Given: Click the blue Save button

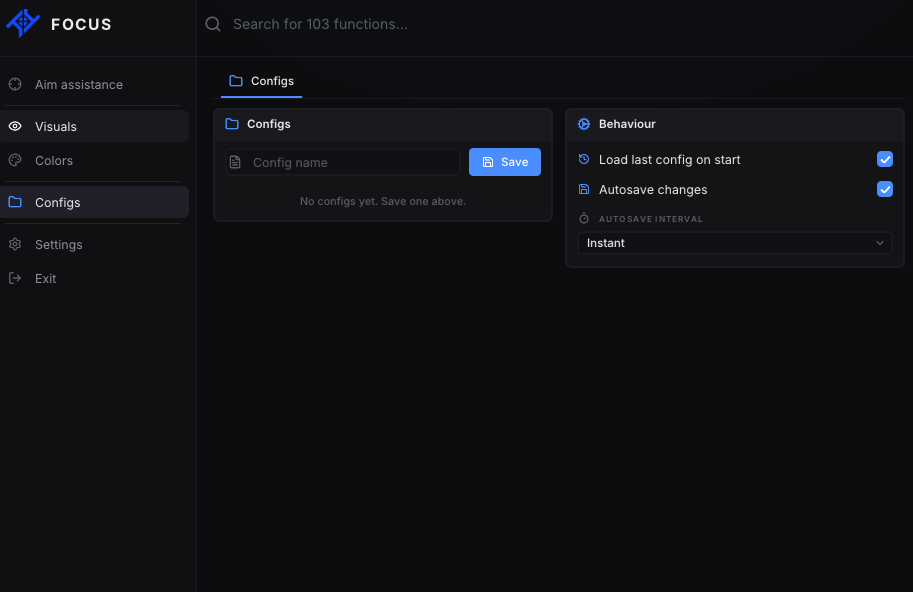Looking at the screenshot, I should [505, 162].
